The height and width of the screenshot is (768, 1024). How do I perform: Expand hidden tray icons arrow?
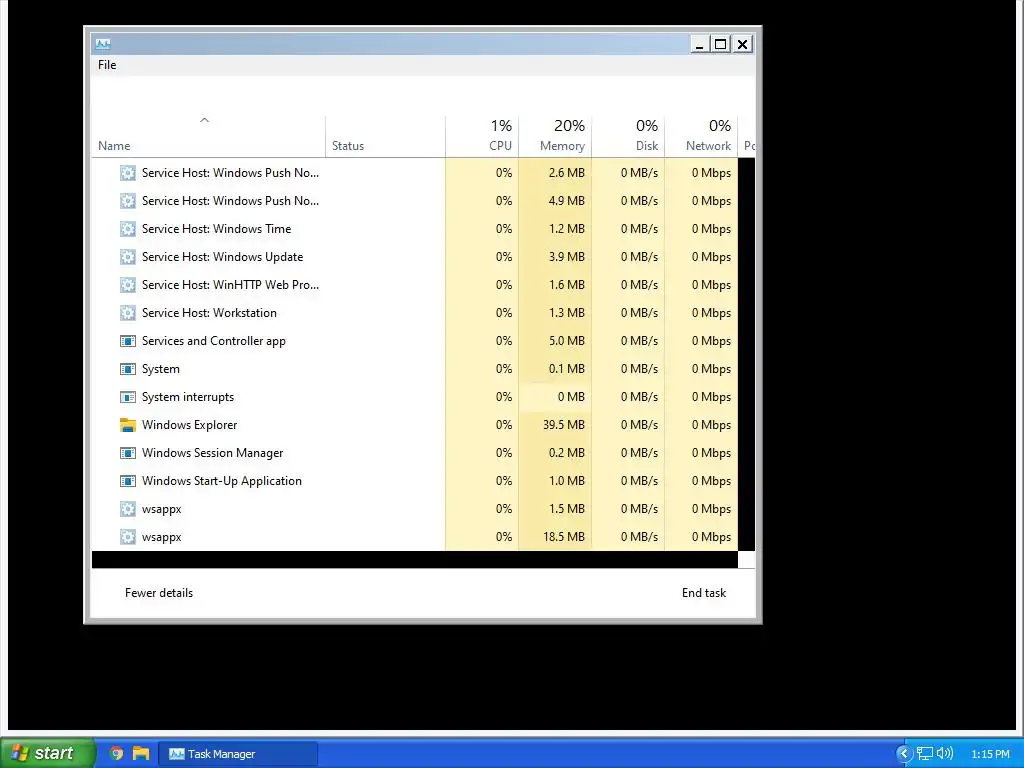coord(904,754)
